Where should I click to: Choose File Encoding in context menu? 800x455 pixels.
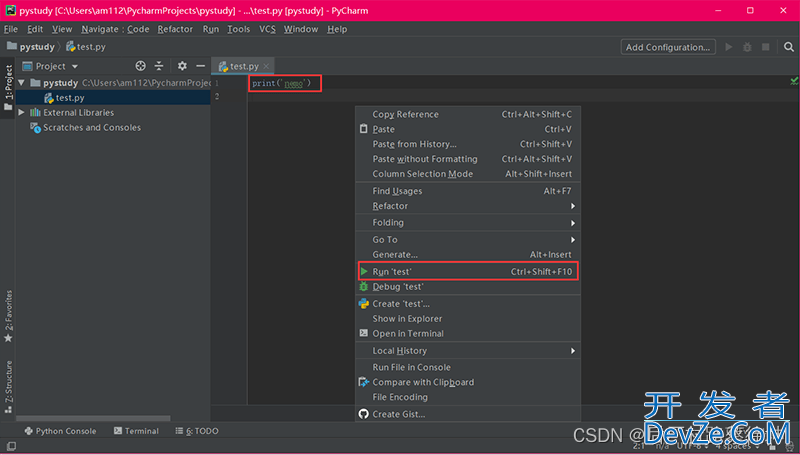[x=468, y=397]
